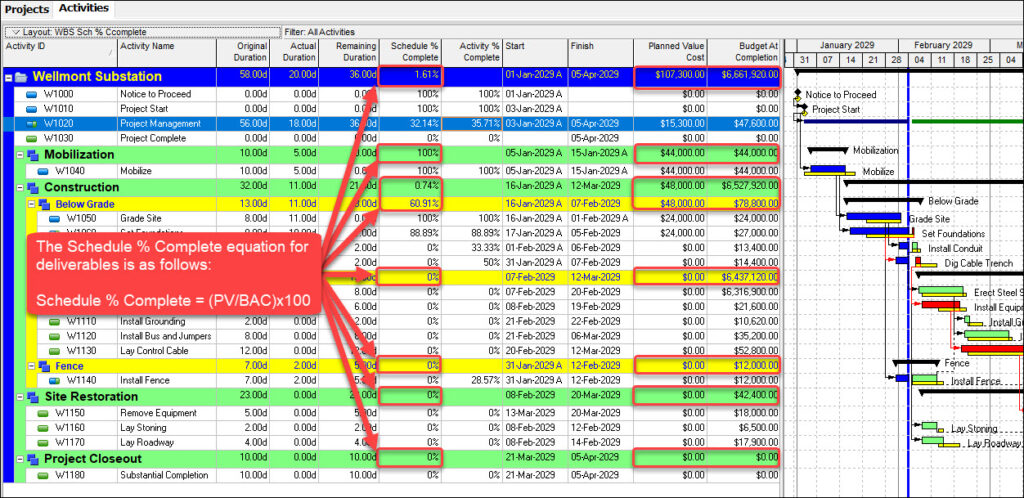Click the Lay Roadway bar in the Gantt chart
This screenshot has width=1024, height=498.
933,441
